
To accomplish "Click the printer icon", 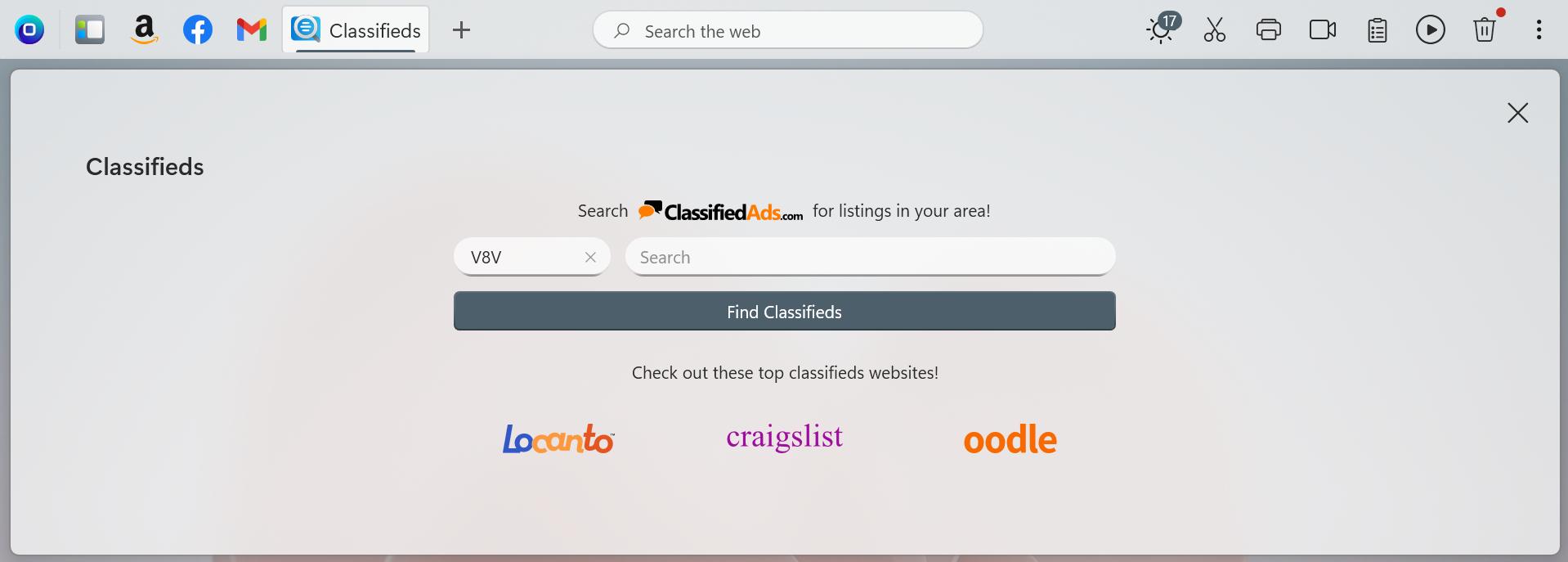I will coord(1269,30).
